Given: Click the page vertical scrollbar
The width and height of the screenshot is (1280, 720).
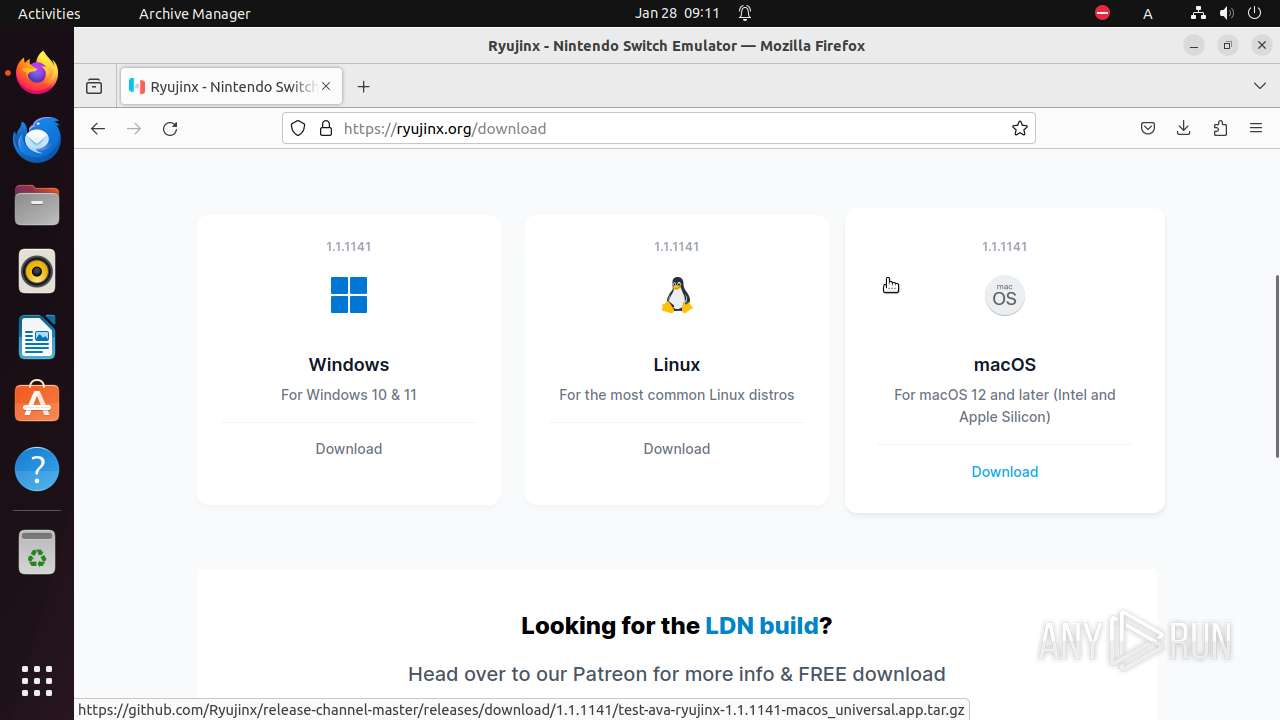Looking at the screenshot, I should [x=1275, y=366].
